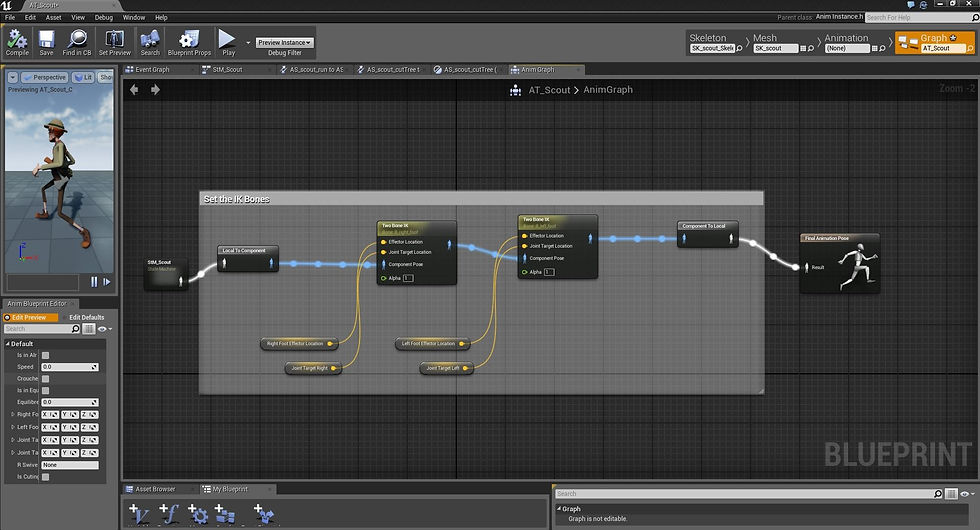Adjust the Equilibre value slider field
Image resolution: width=980 pixels, height=530 pixels.
pyautogui.click(x=70, y=402)
